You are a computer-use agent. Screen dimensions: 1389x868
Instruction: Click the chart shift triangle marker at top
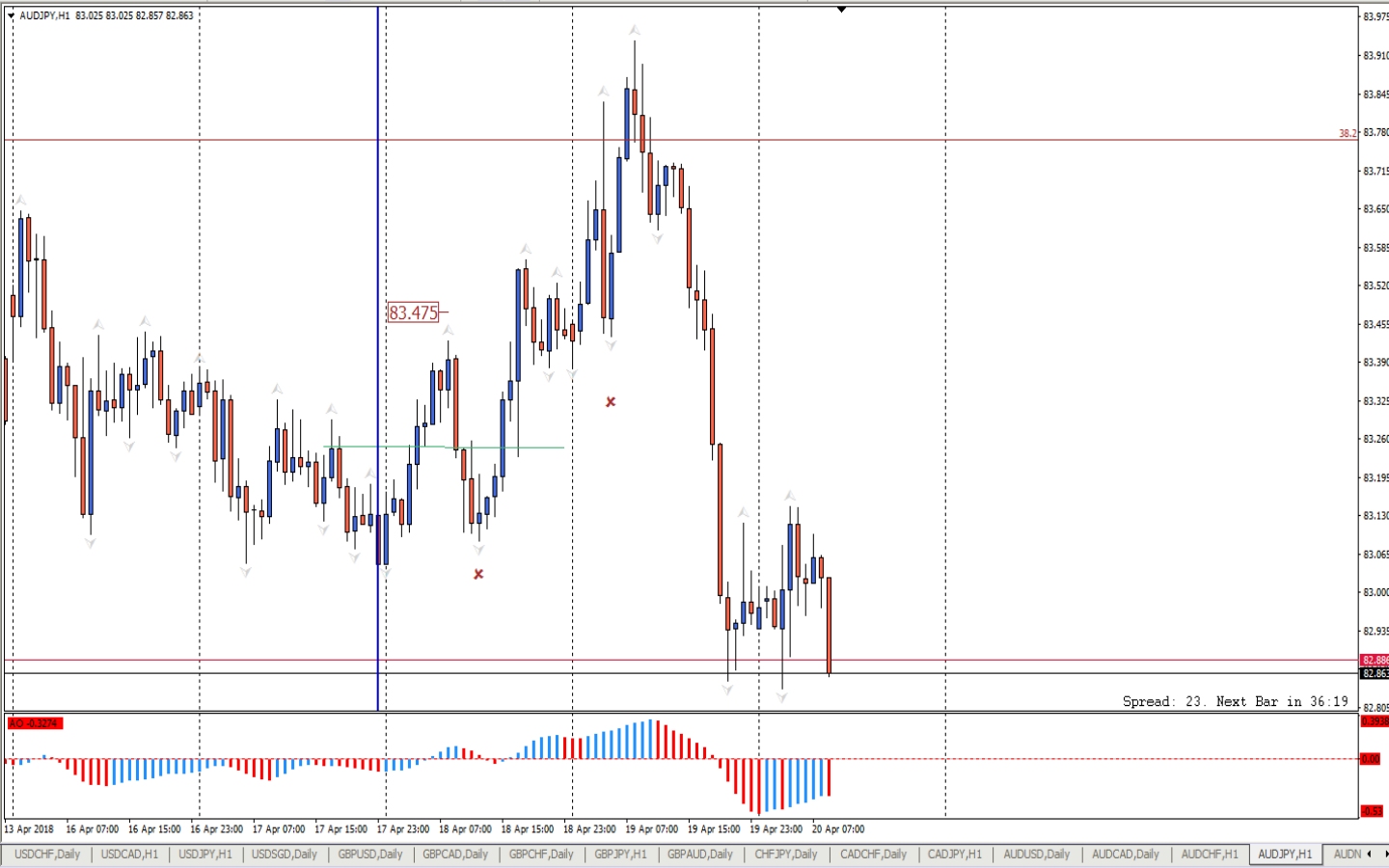(x=841, y=10)
